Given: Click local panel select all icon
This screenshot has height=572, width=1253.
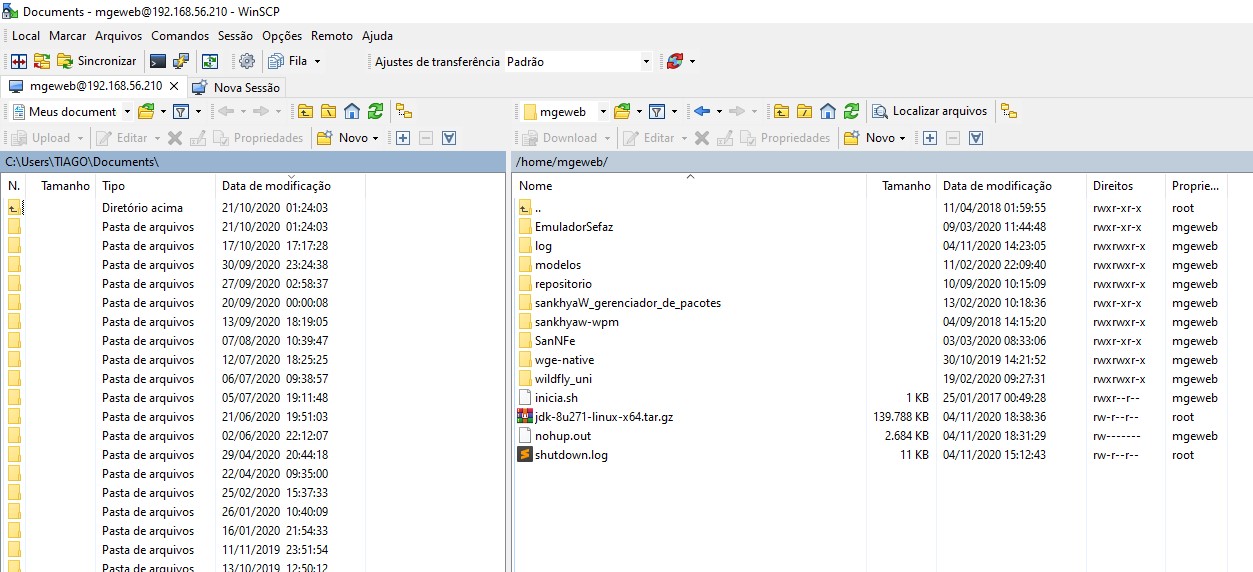Looking at the screenshot, I should click(449, 138).
